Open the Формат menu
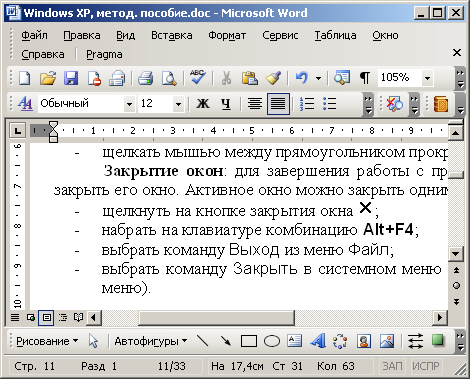The image size is (470, 379). coord(227,35)
